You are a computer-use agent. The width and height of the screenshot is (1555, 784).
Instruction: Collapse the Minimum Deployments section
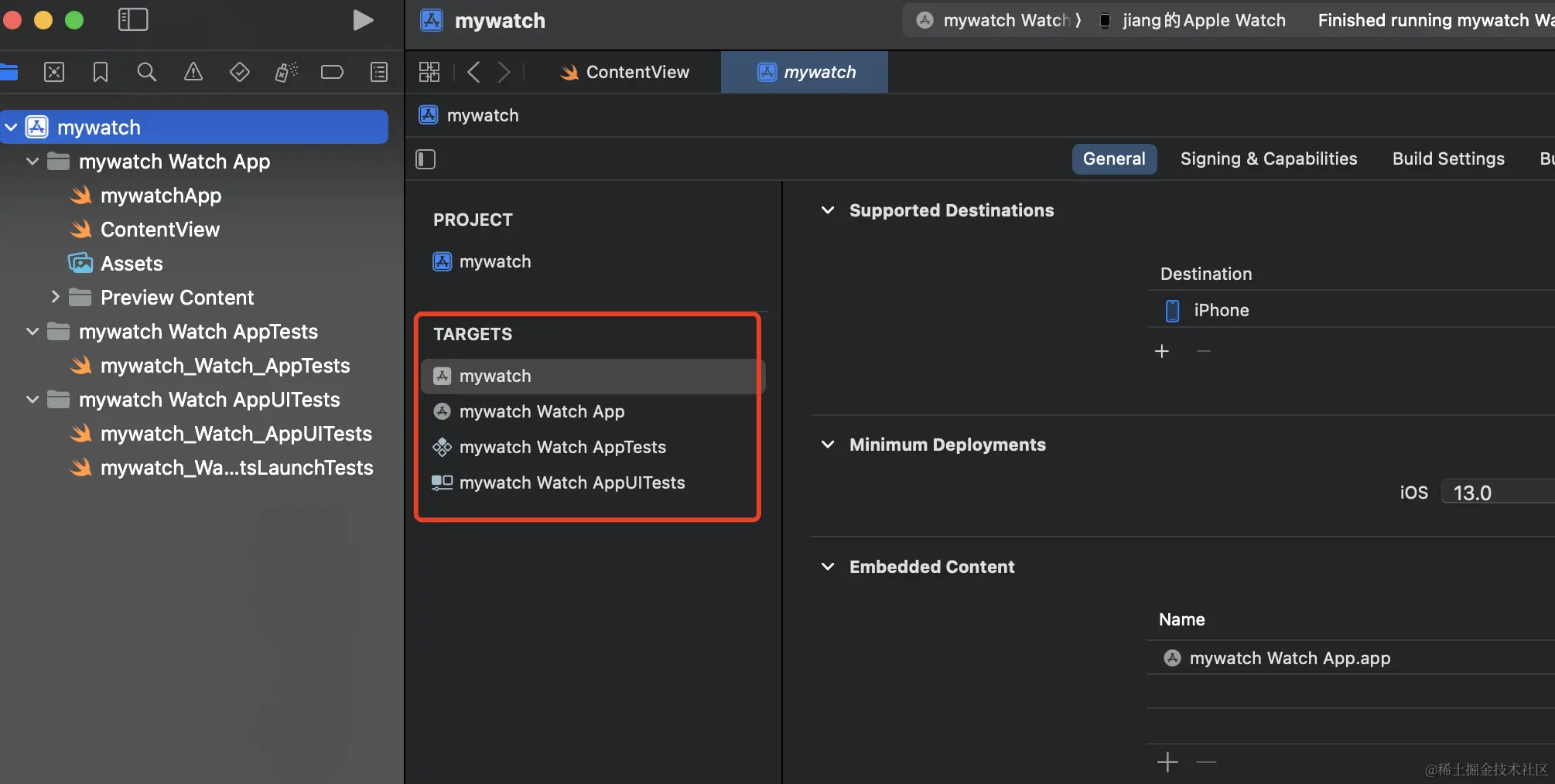tap(828, 445)
